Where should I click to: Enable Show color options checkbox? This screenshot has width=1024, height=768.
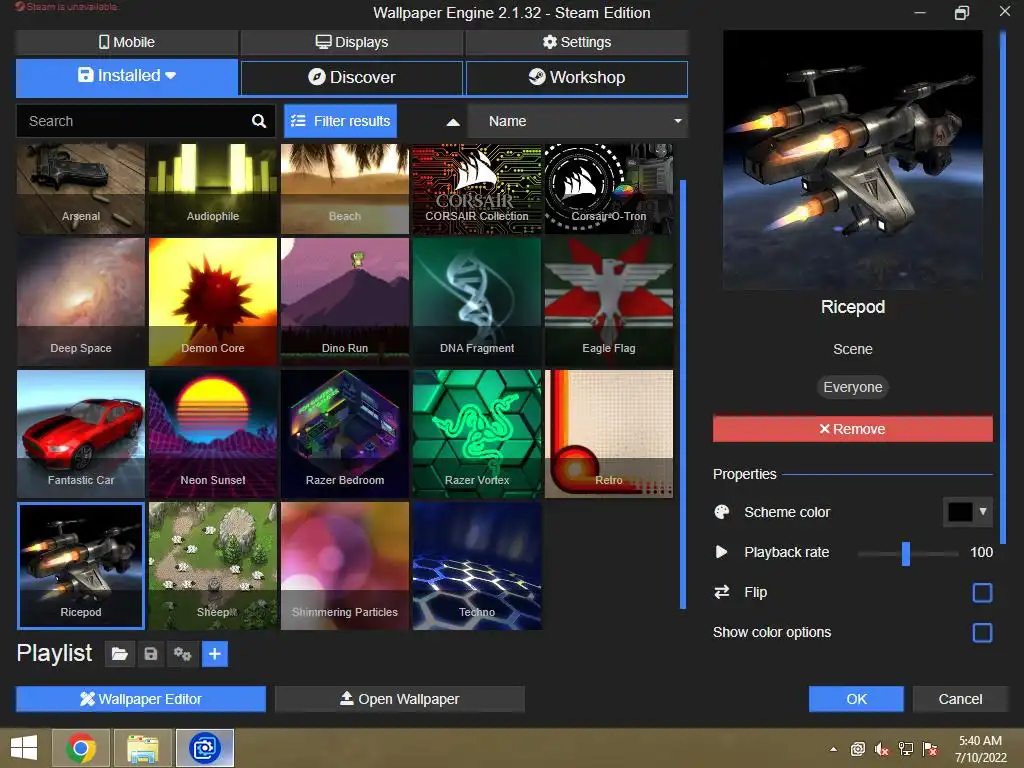(x=982, y=633)
